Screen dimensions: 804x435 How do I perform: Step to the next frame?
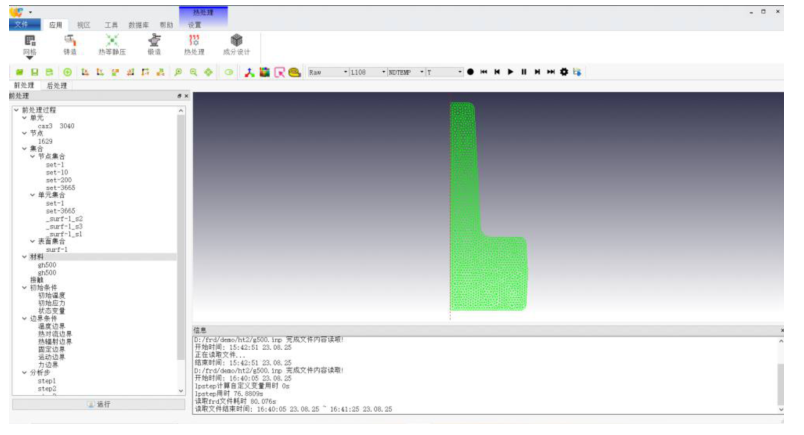click(537, 72)
